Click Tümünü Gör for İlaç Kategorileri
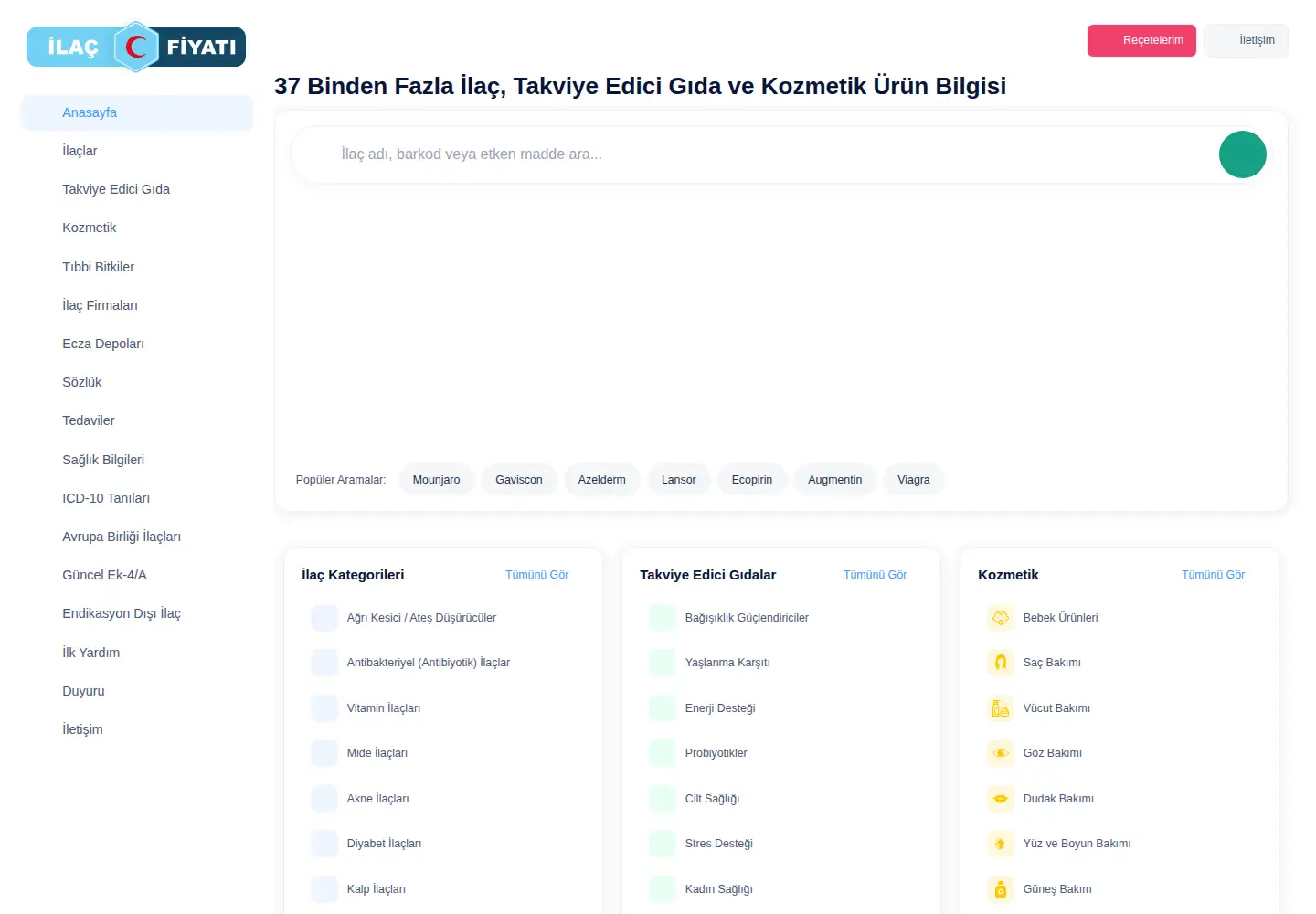1316x914 pixels. [537, 575]
